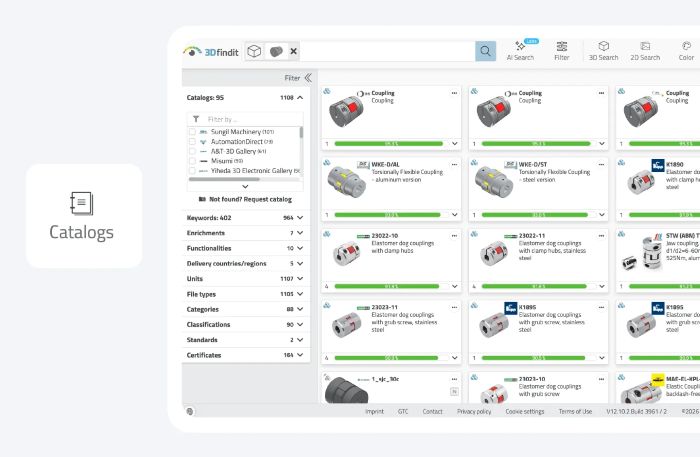Screen dimensions: 700x457
Task: Tick the AutomationDirect catalog checkbox
Action: (192, 142)
